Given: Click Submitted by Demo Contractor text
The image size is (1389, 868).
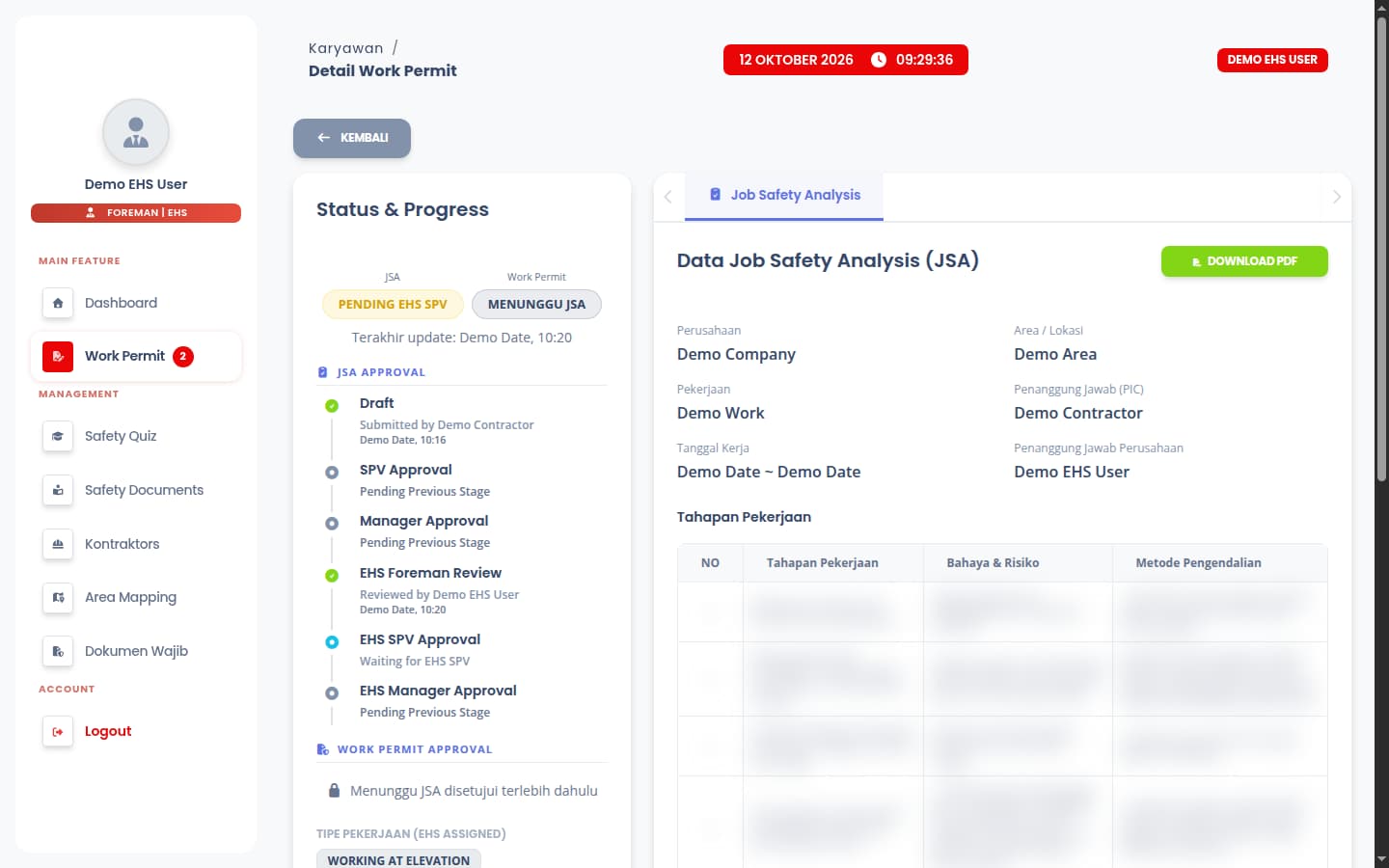Looking at the screenshot, I should tap(447, 425).
